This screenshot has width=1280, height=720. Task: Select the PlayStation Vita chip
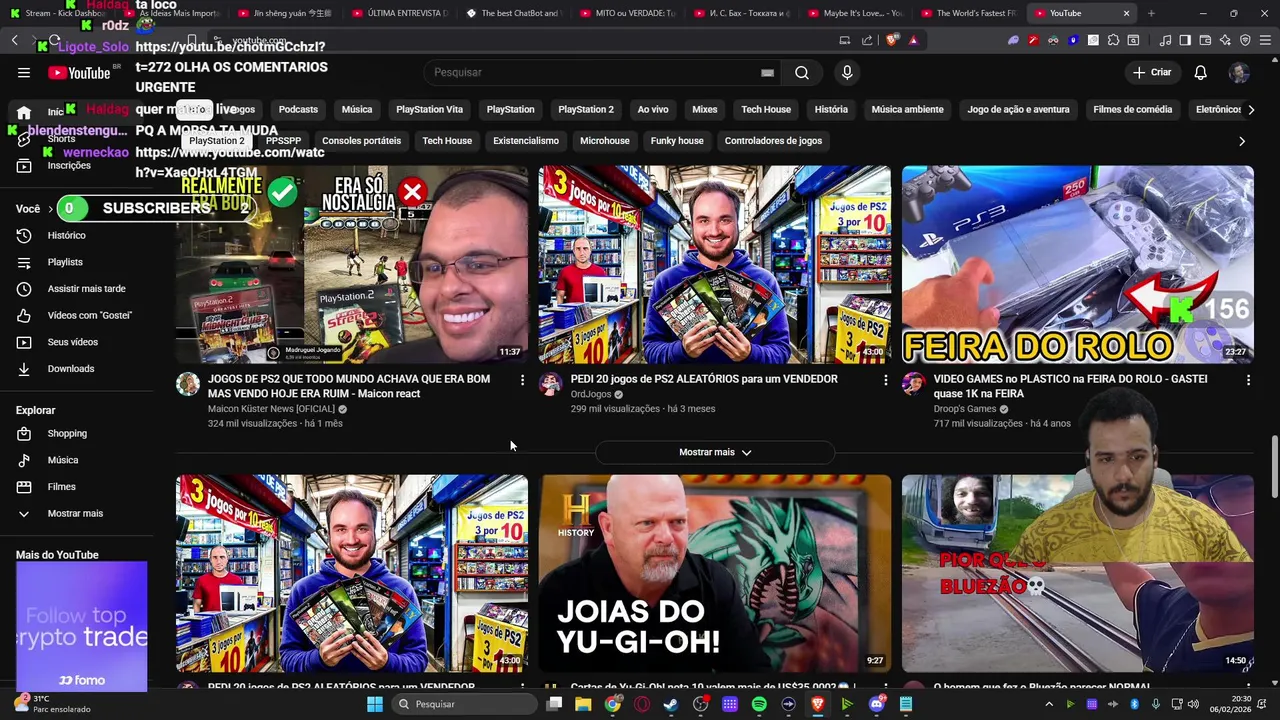point(429,109)
